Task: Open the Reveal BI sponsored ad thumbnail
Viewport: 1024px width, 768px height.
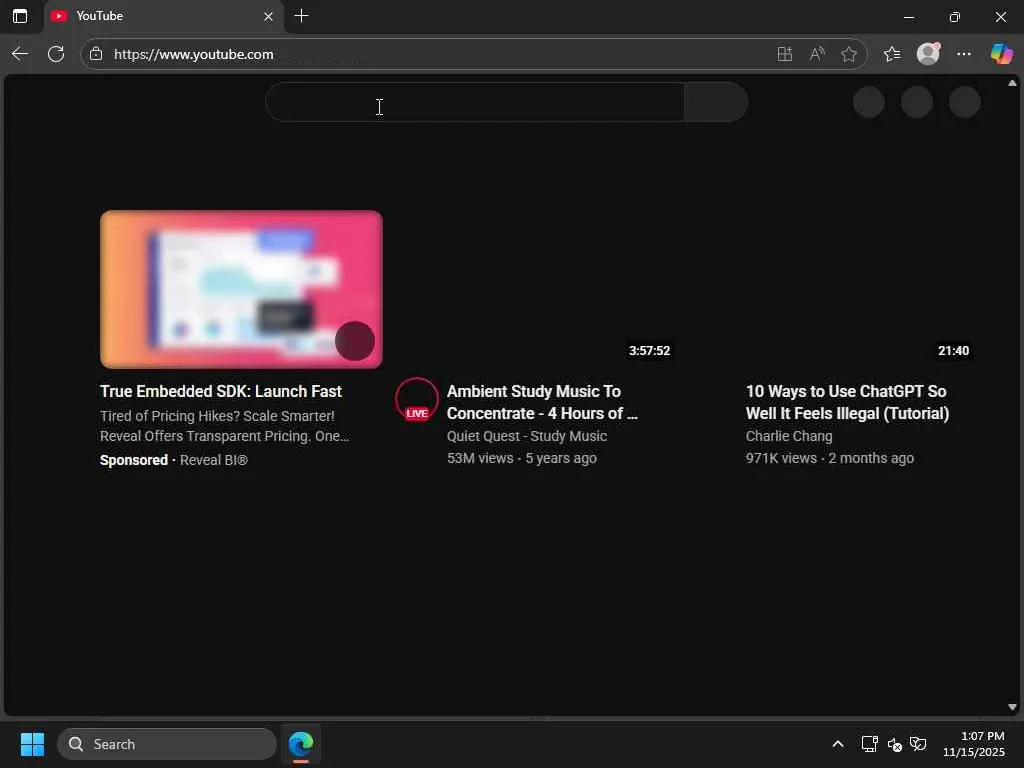Action: click(x=241, y=289)
